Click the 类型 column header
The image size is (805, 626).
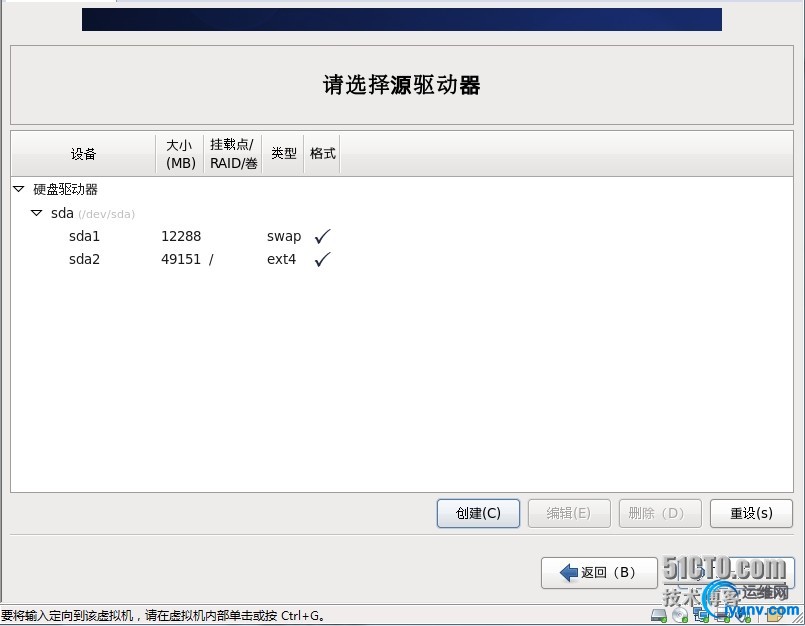click(283, 153)
